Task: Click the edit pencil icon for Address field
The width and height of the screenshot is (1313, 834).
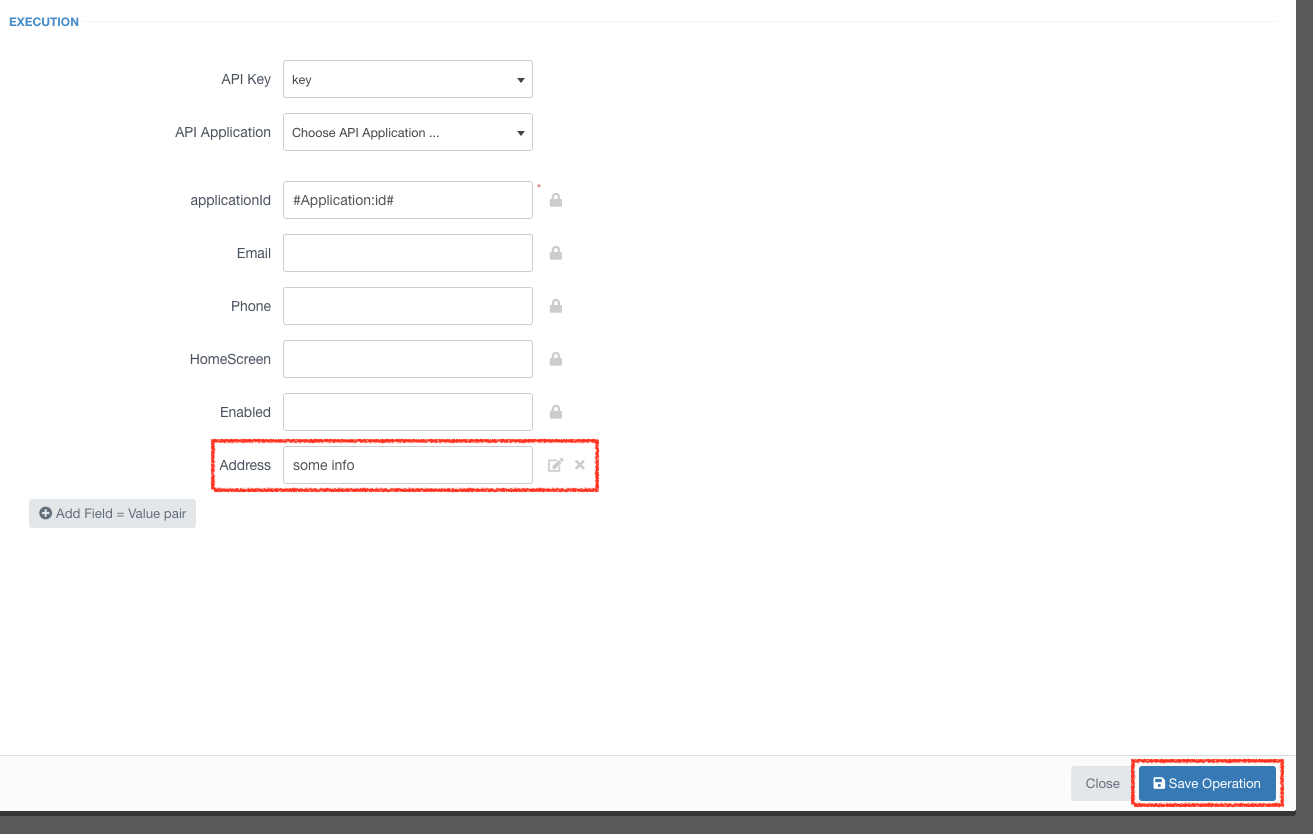Action: click(556, 465)
